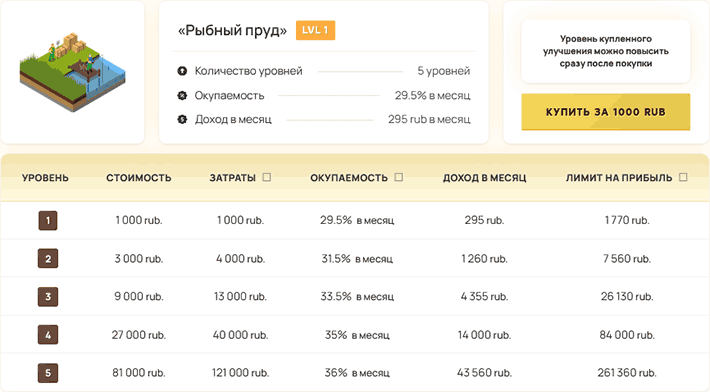
Task: Click the 'Количество уровней' label
Action: (249, 71)
